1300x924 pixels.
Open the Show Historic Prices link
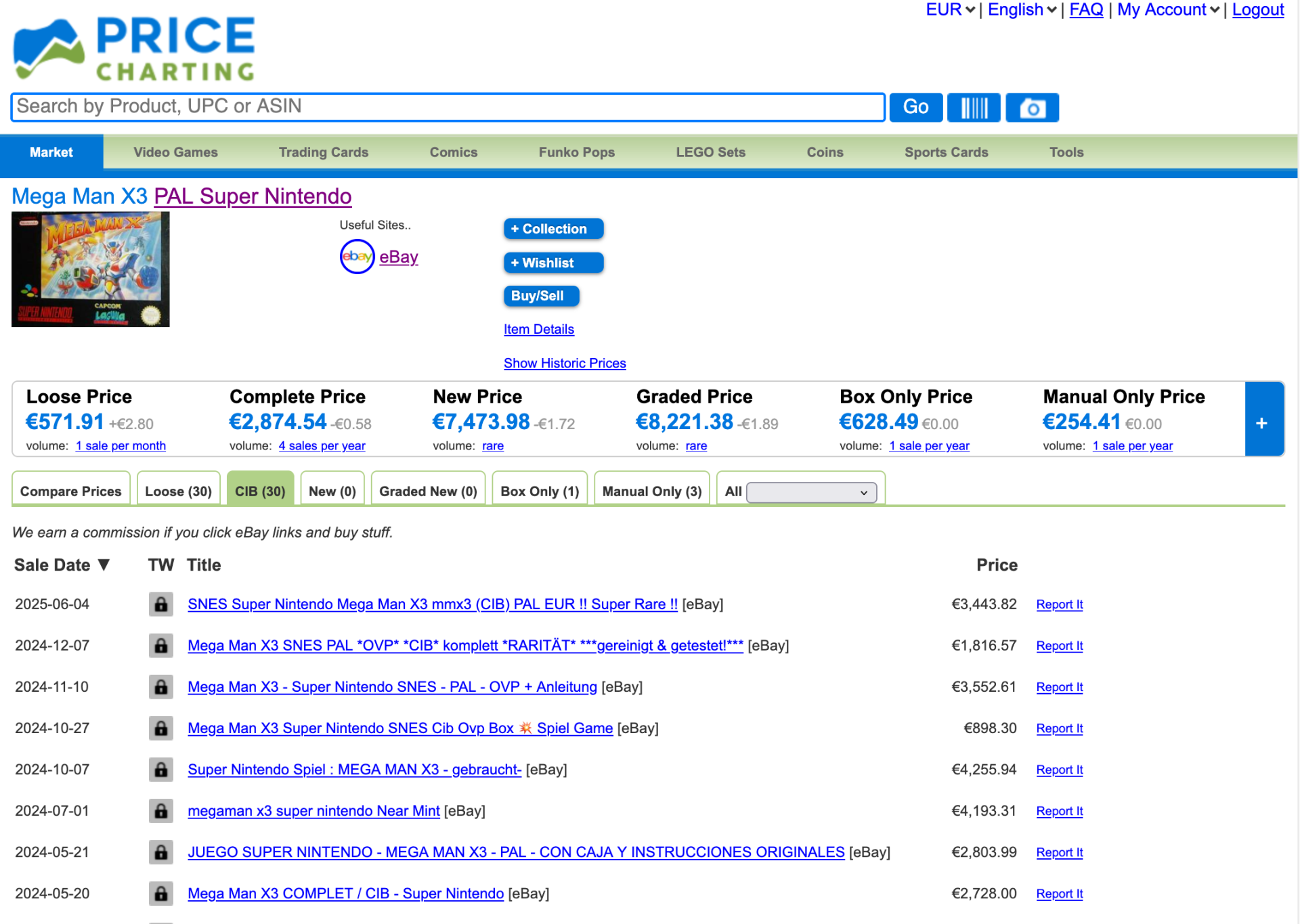point(564,363)
